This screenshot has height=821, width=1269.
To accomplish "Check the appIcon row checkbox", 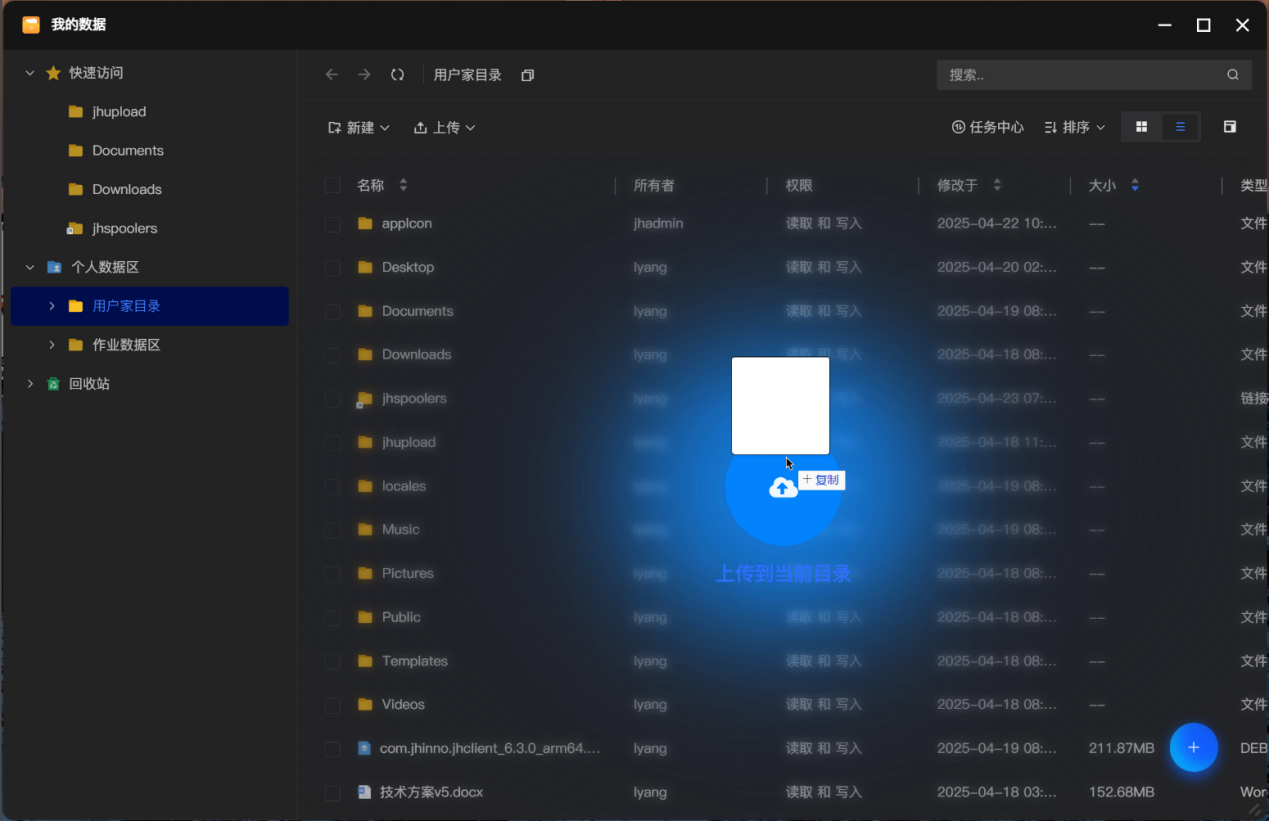I will point(332,224).
